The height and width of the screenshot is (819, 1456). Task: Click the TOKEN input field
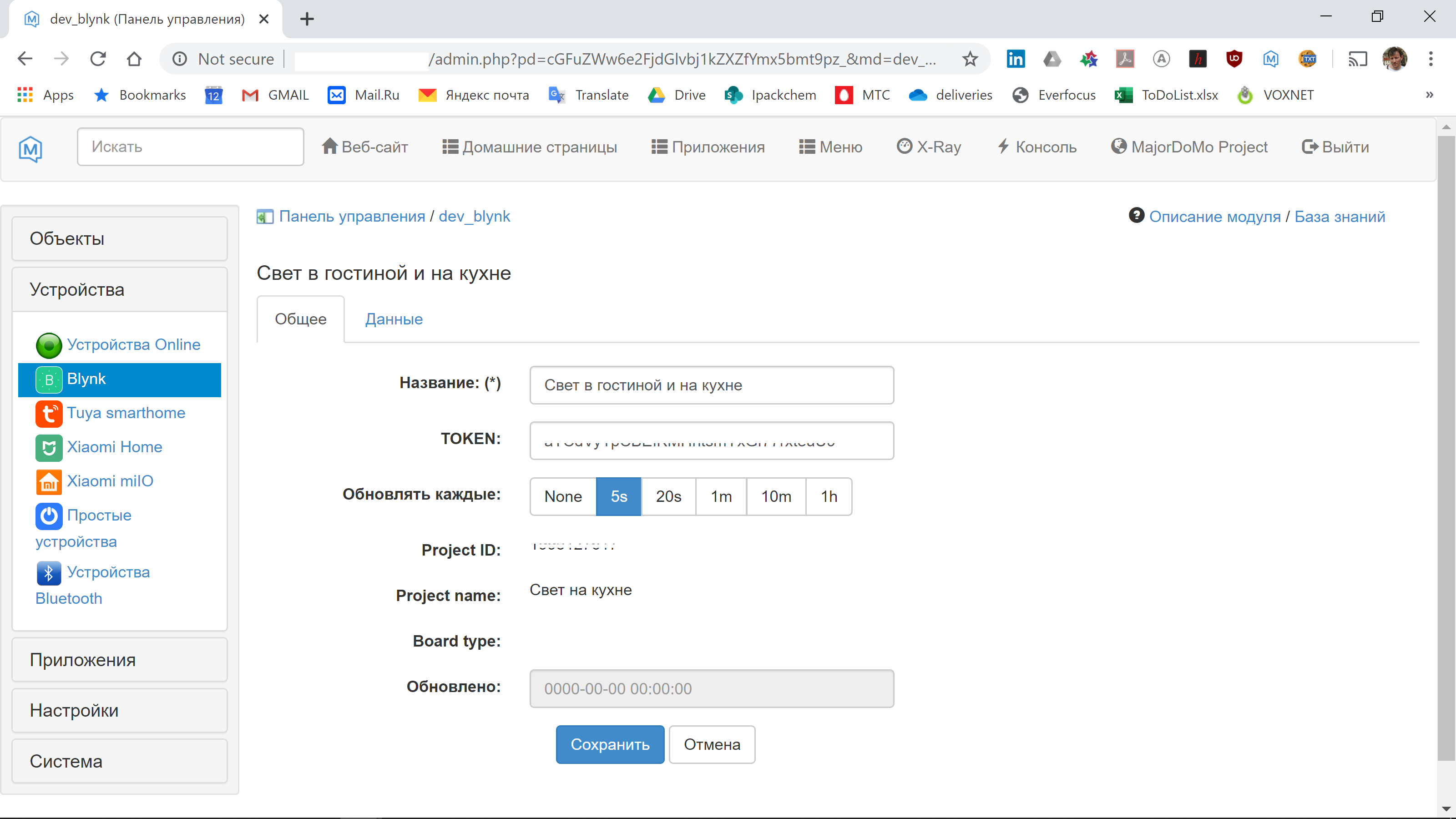pyautogui.click(x=711, y=440)
